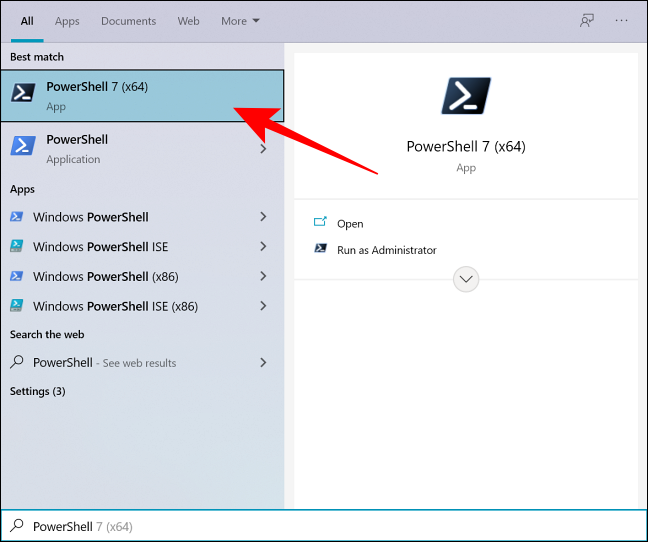The image size is (648, 542).
Task: Click the Settings (3) results heading
Action: click(x=37, y=391)
